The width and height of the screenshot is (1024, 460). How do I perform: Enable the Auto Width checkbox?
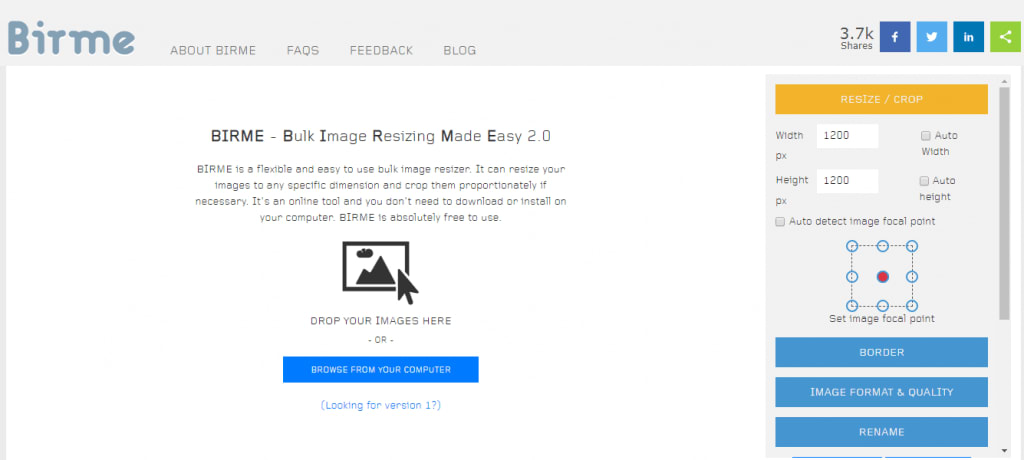click(x=925, y=136)
